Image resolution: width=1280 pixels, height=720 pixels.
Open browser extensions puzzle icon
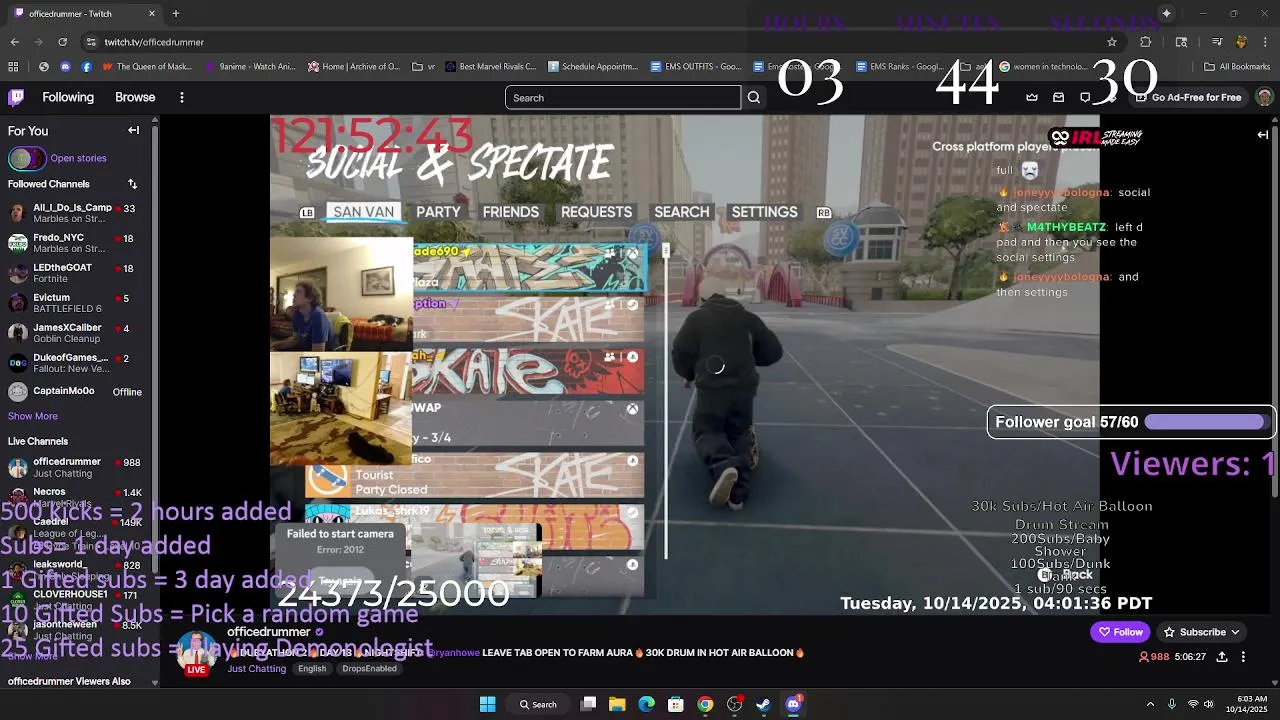(1145, 42)
